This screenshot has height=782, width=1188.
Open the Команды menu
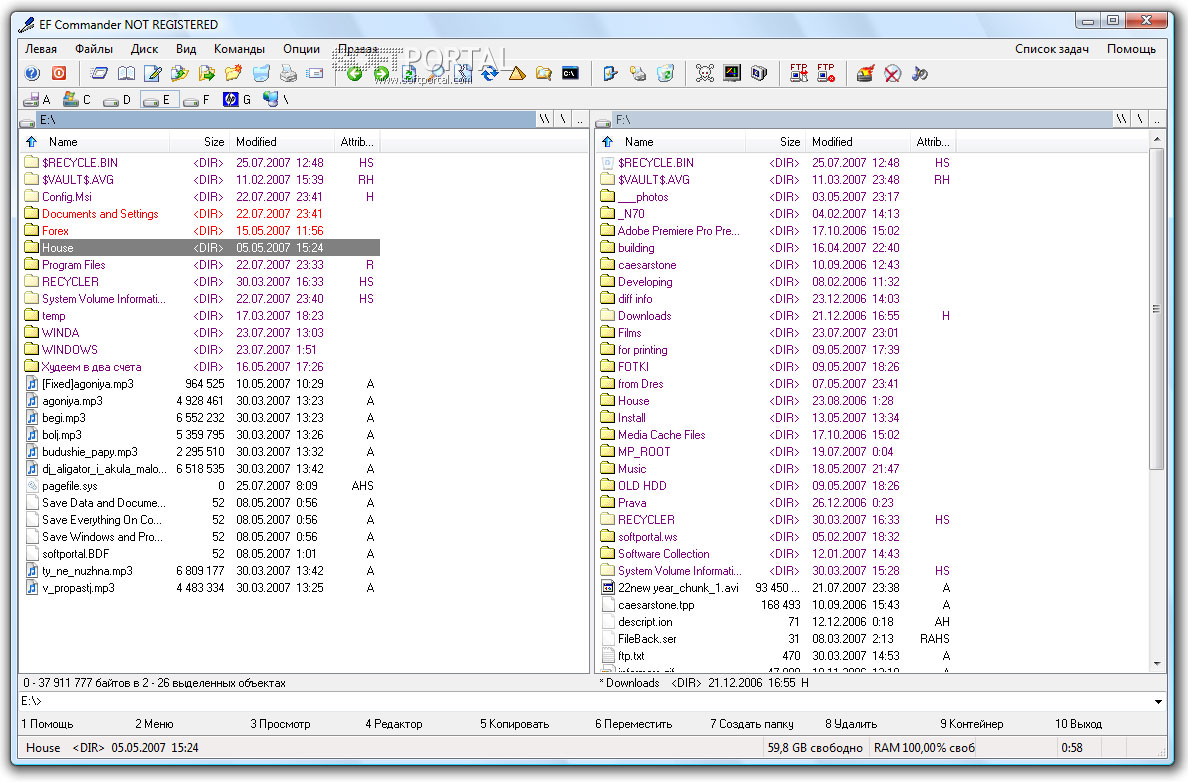[239, 48]
